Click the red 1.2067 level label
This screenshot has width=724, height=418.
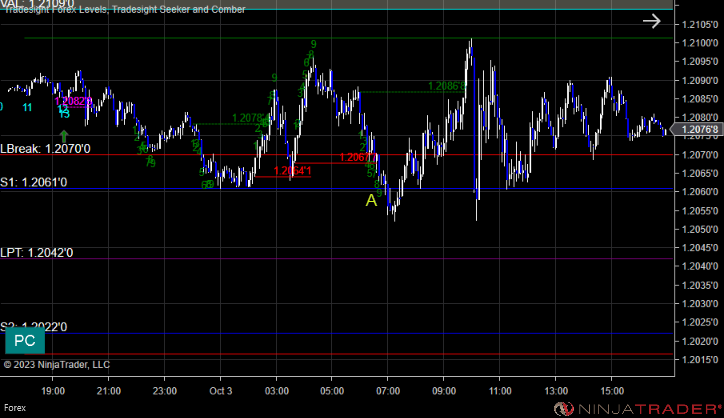pyautogui.click(x=358, y=157)
